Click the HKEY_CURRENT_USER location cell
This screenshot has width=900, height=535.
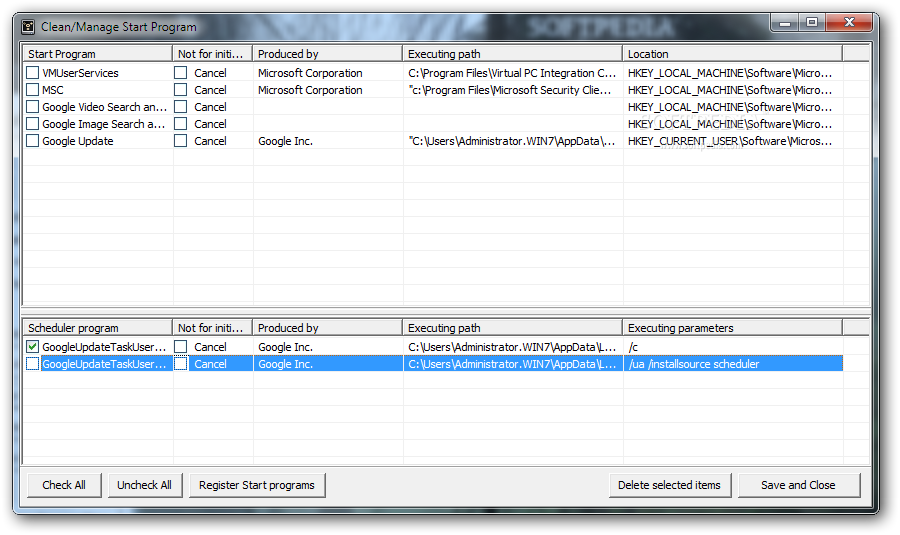pos(730,141)
